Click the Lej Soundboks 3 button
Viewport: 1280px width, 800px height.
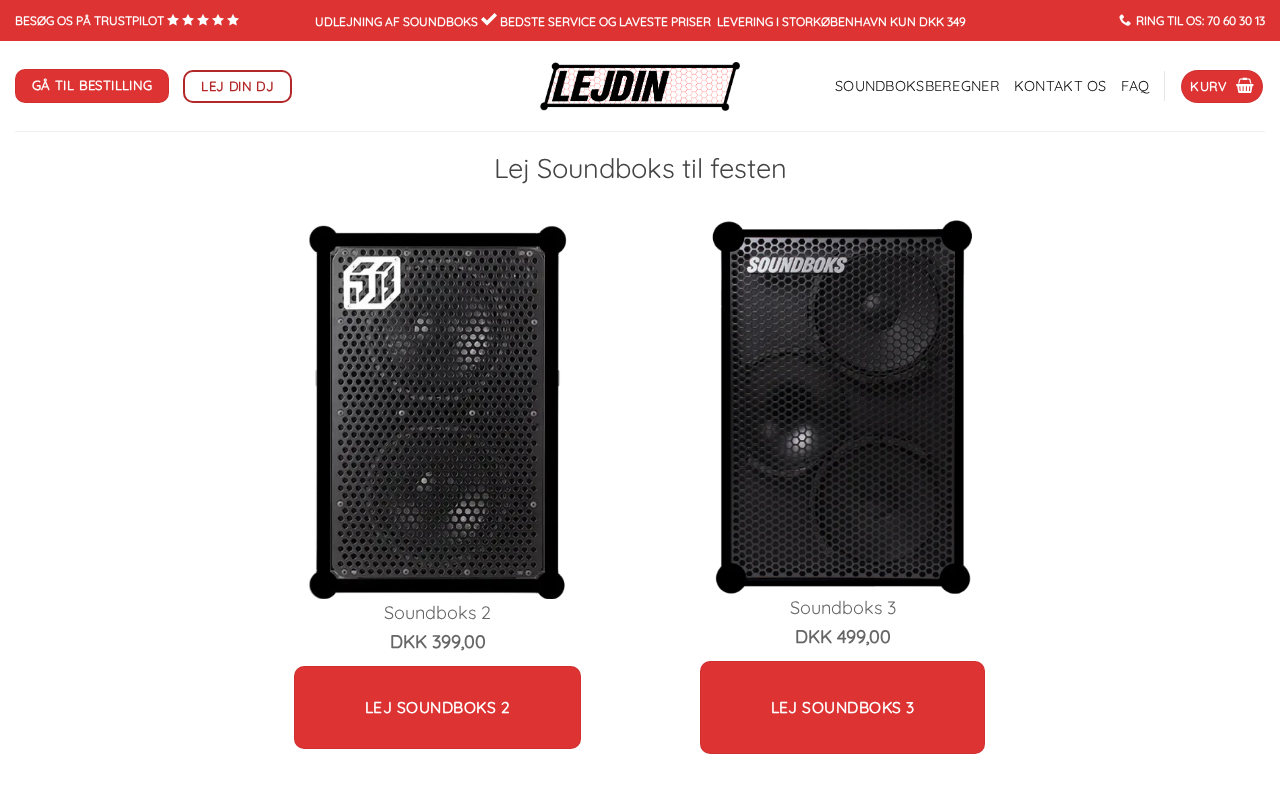pyautogui.click(x=842, y=707)
